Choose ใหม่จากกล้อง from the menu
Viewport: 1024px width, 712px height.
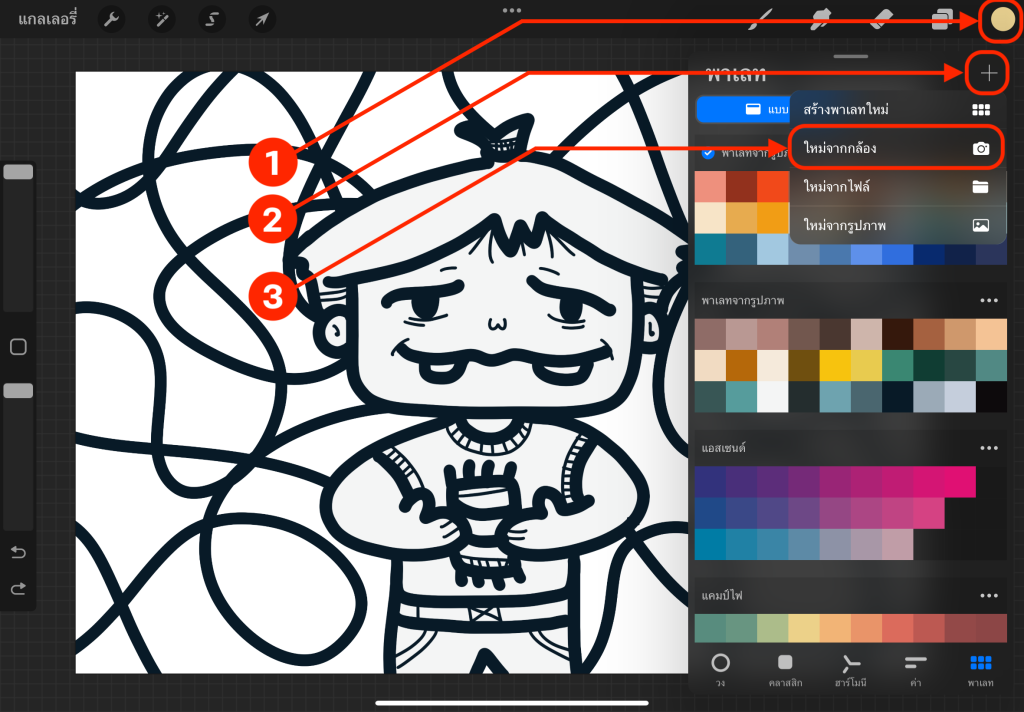(896, 148)
